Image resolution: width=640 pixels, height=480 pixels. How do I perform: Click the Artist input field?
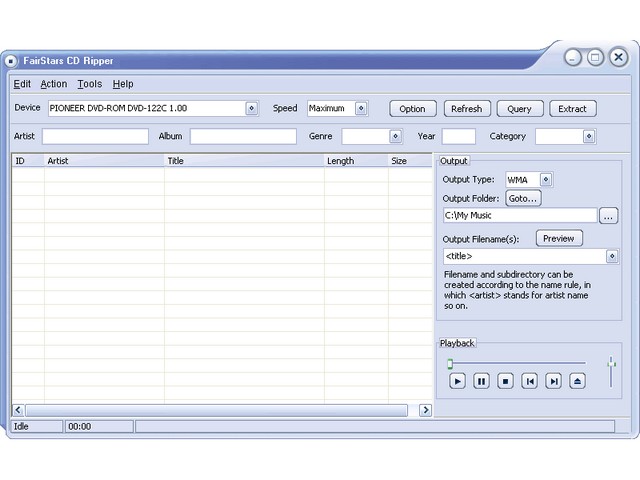(x=95, y=136)
